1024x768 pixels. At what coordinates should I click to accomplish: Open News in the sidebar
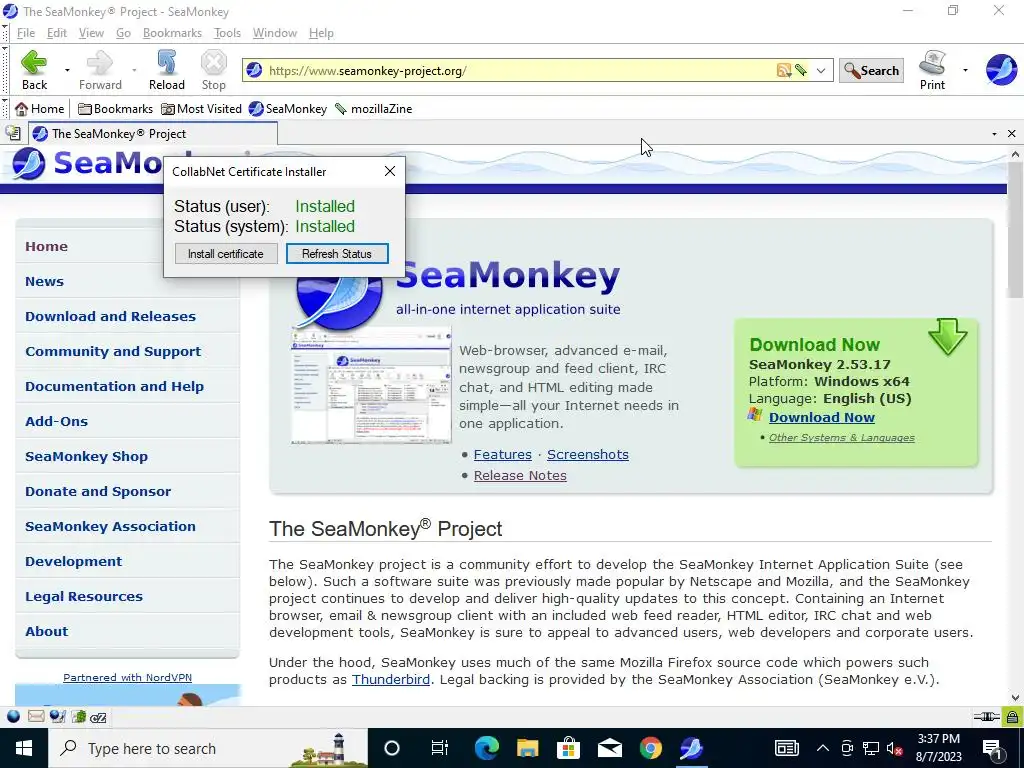[44, 281]
